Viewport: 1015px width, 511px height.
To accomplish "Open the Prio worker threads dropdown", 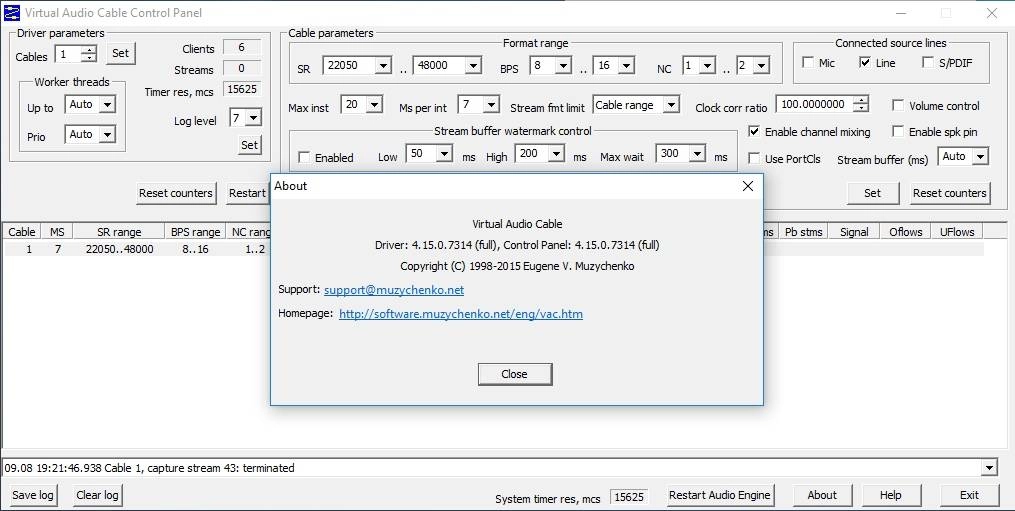I will pos(107,134).
